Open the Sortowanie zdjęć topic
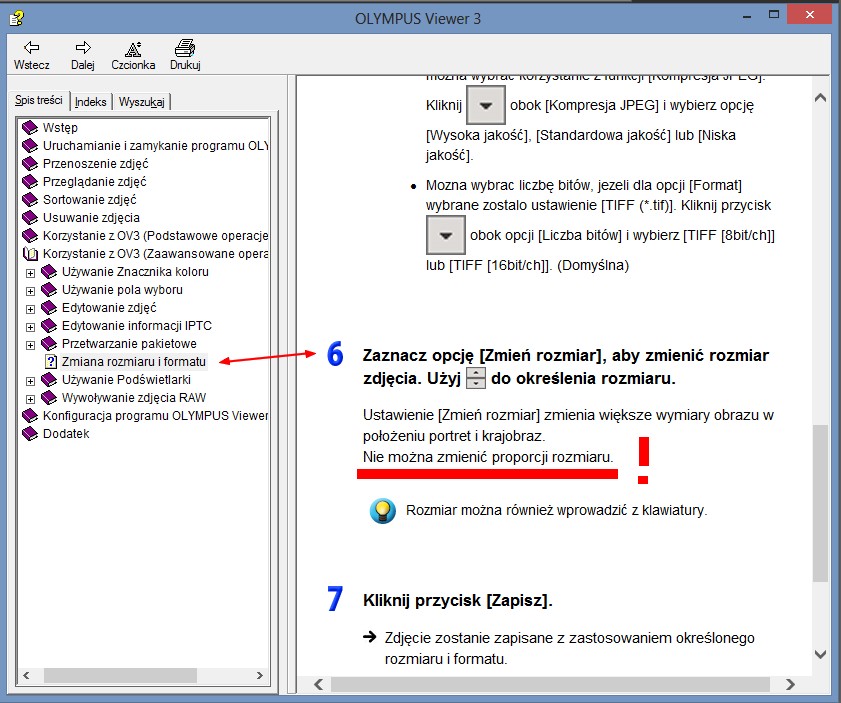The image size is (841, 703). click(91, 200)
